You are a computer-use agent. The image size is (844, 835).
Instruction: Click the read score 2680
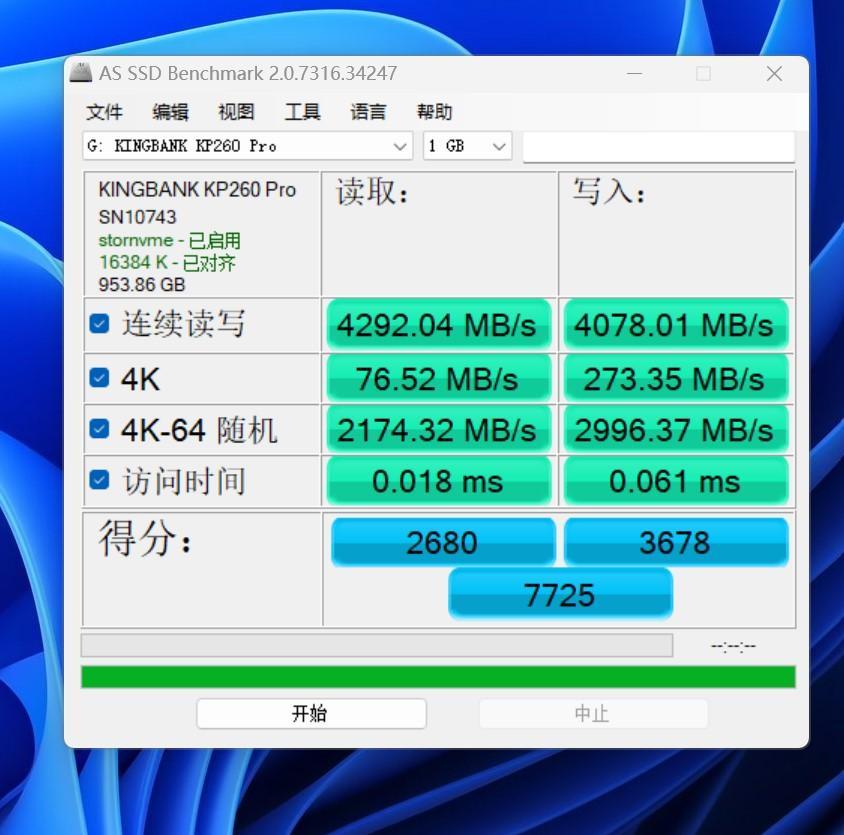[442, 542]
